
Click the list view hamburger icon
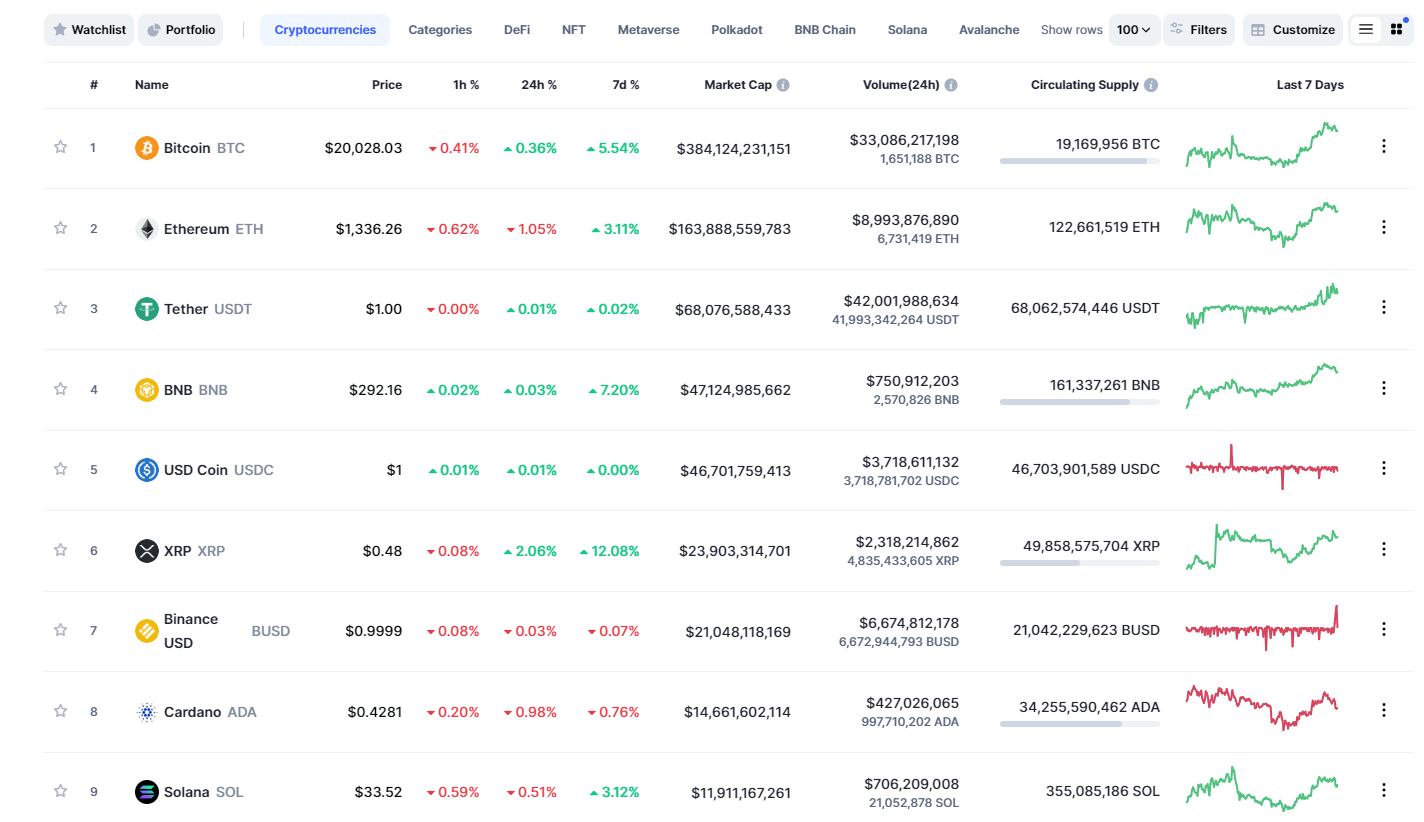pos(1366,29)
